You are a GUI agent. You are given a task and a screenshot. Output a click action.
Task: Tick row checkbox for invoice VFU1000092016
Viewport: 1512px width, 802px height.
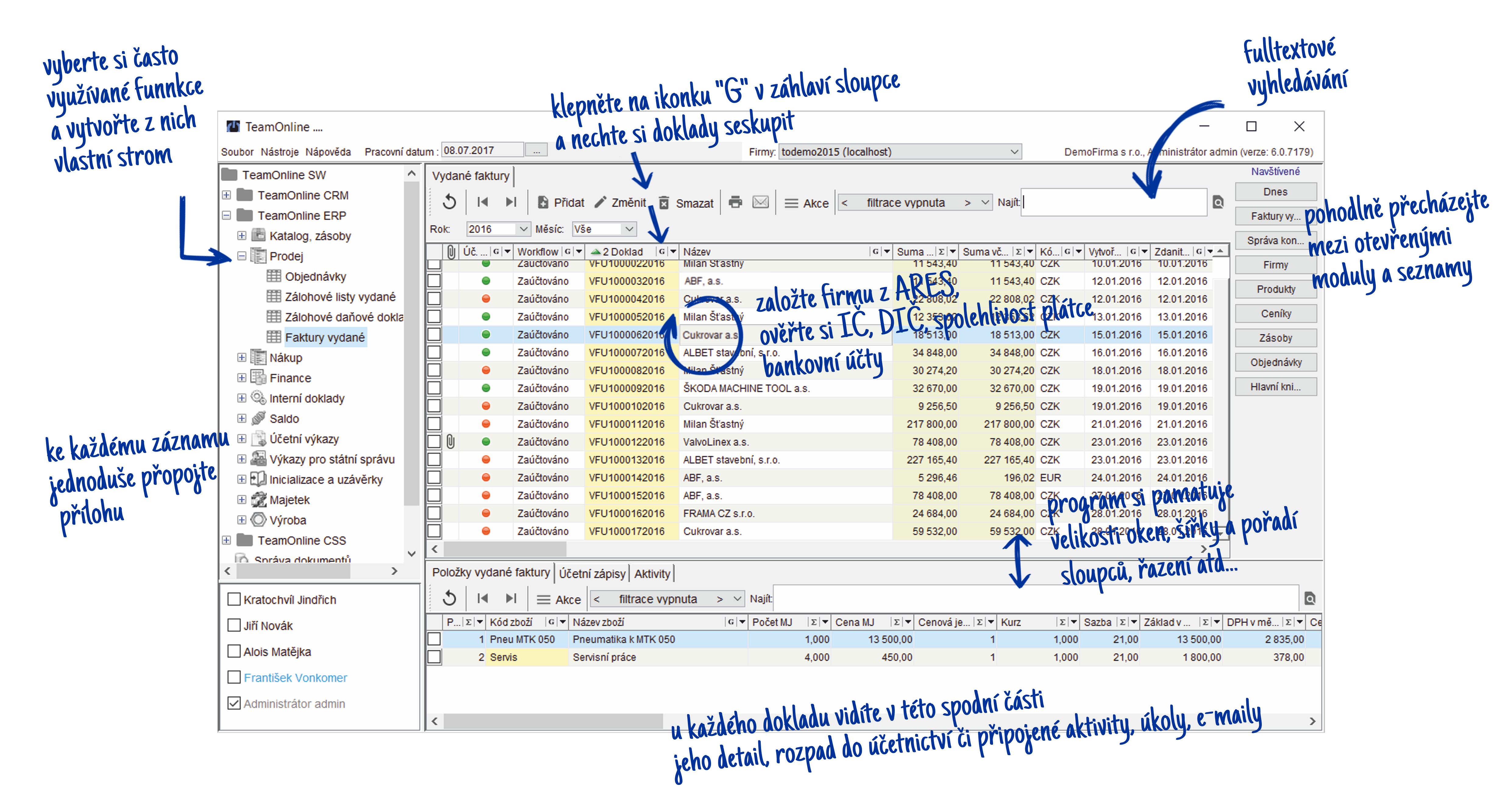pyautogui.click(x=434, y=388)
